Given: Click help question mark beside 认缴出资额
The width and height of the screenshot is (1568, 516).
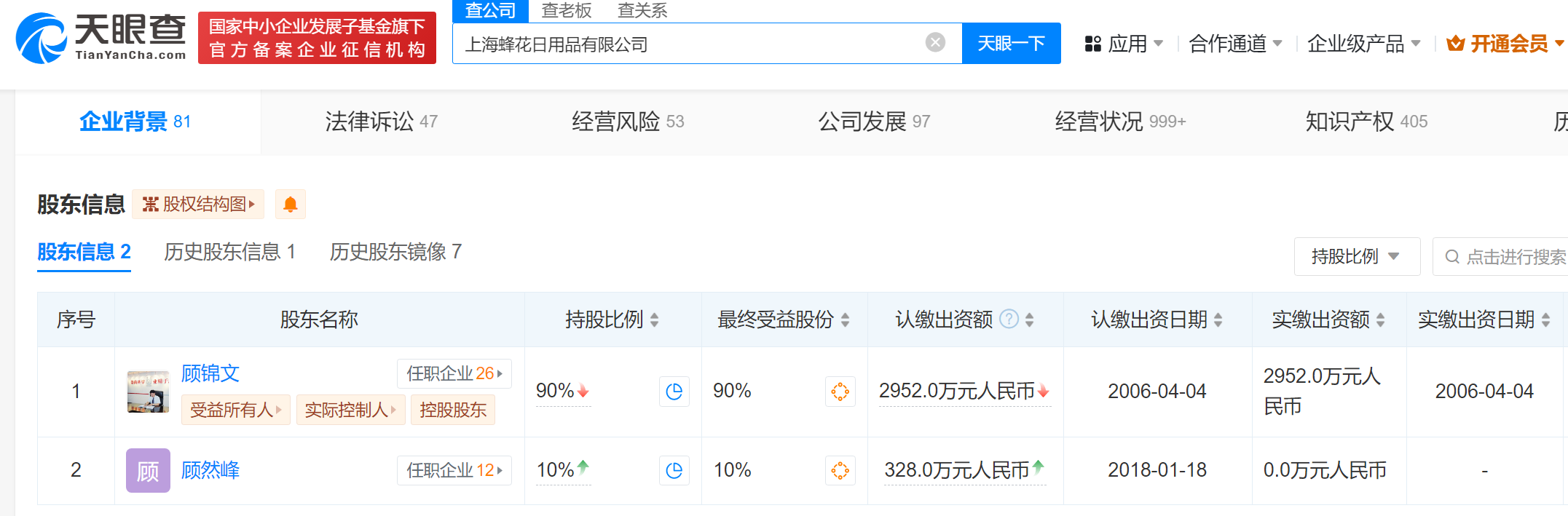Looking at the screenshot, I should click(x=1009, y=319).
